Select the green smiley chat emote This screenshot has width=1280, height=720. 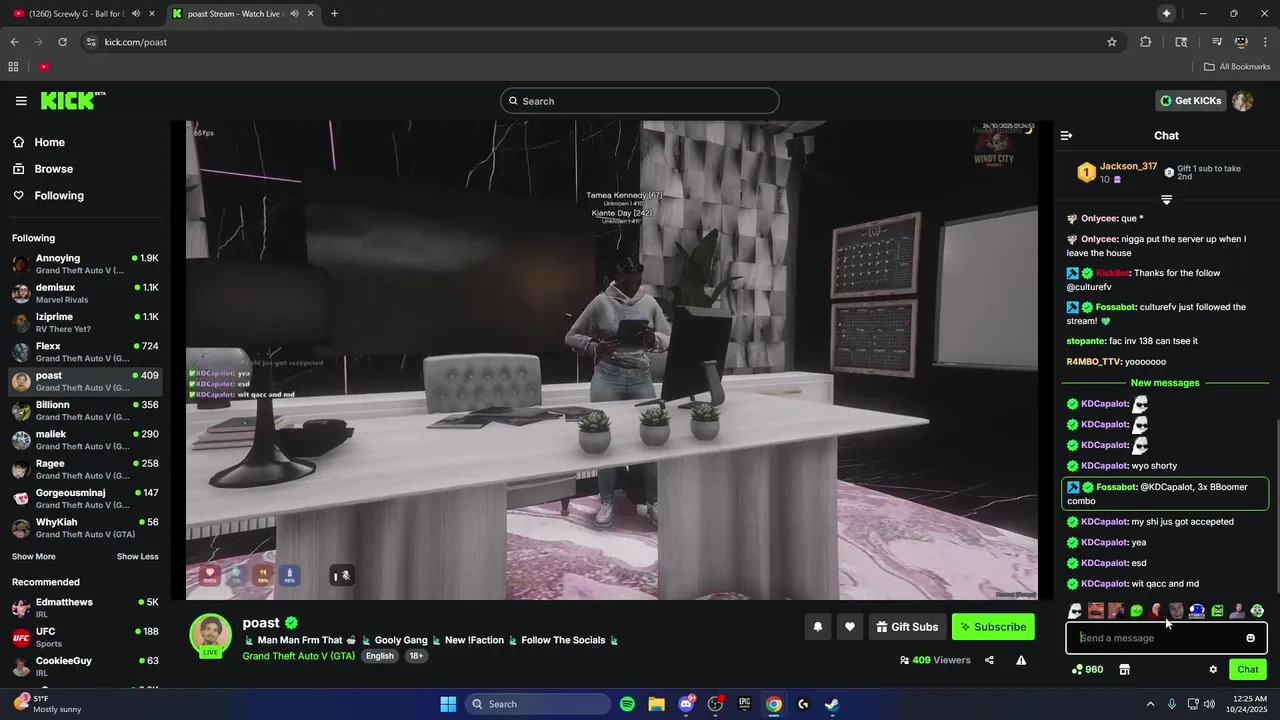click(x=1136, y=611)
